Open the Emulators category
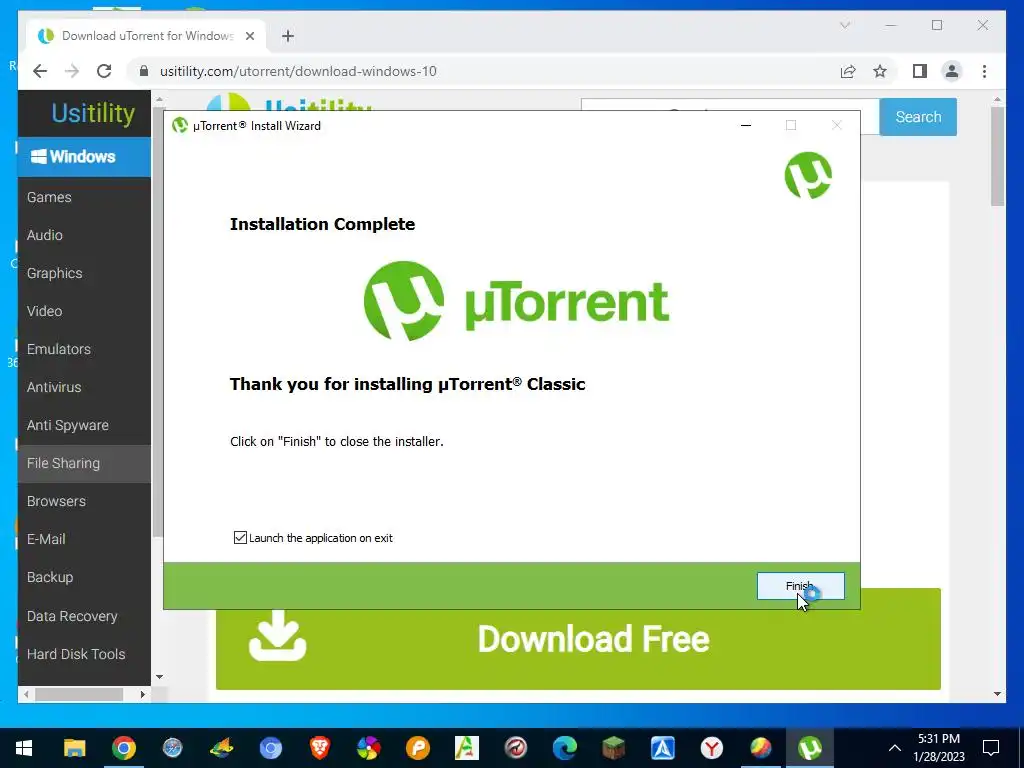Viewport: 1024px width, 768px height. tap(84, 349)
